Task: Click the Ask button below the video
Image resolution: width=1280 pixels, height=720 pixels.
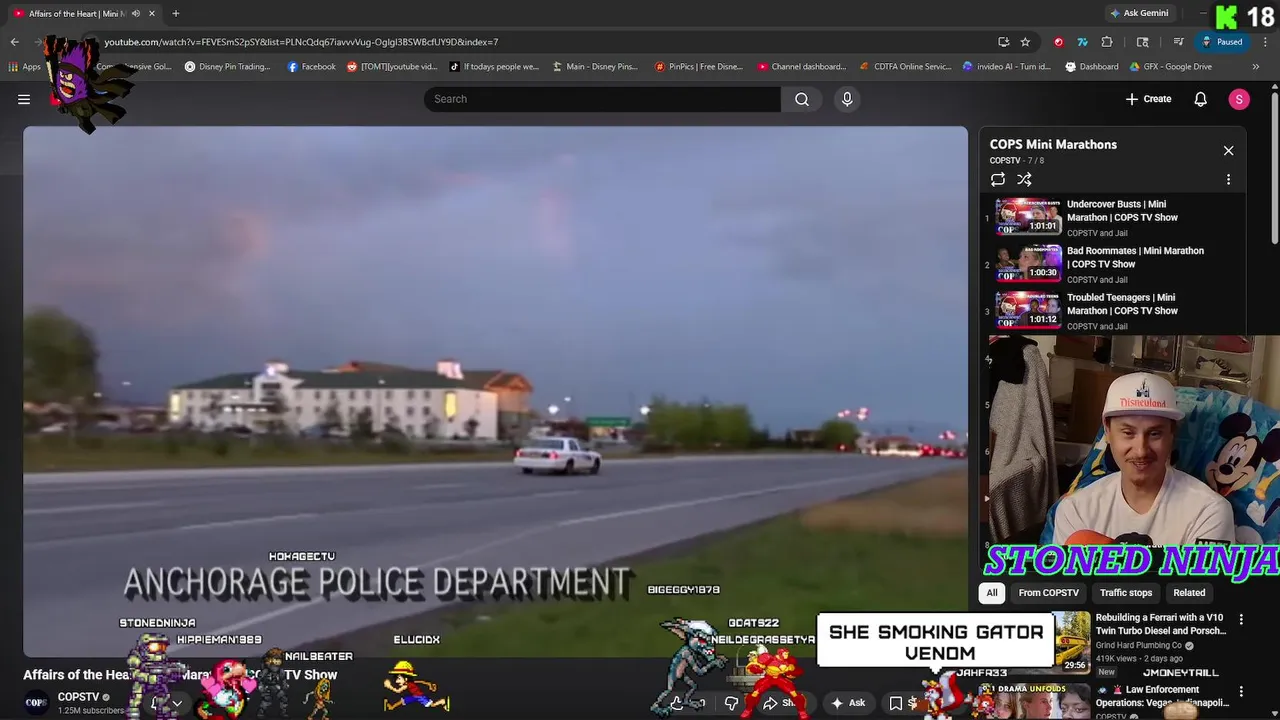Action: tap(848, 703)
